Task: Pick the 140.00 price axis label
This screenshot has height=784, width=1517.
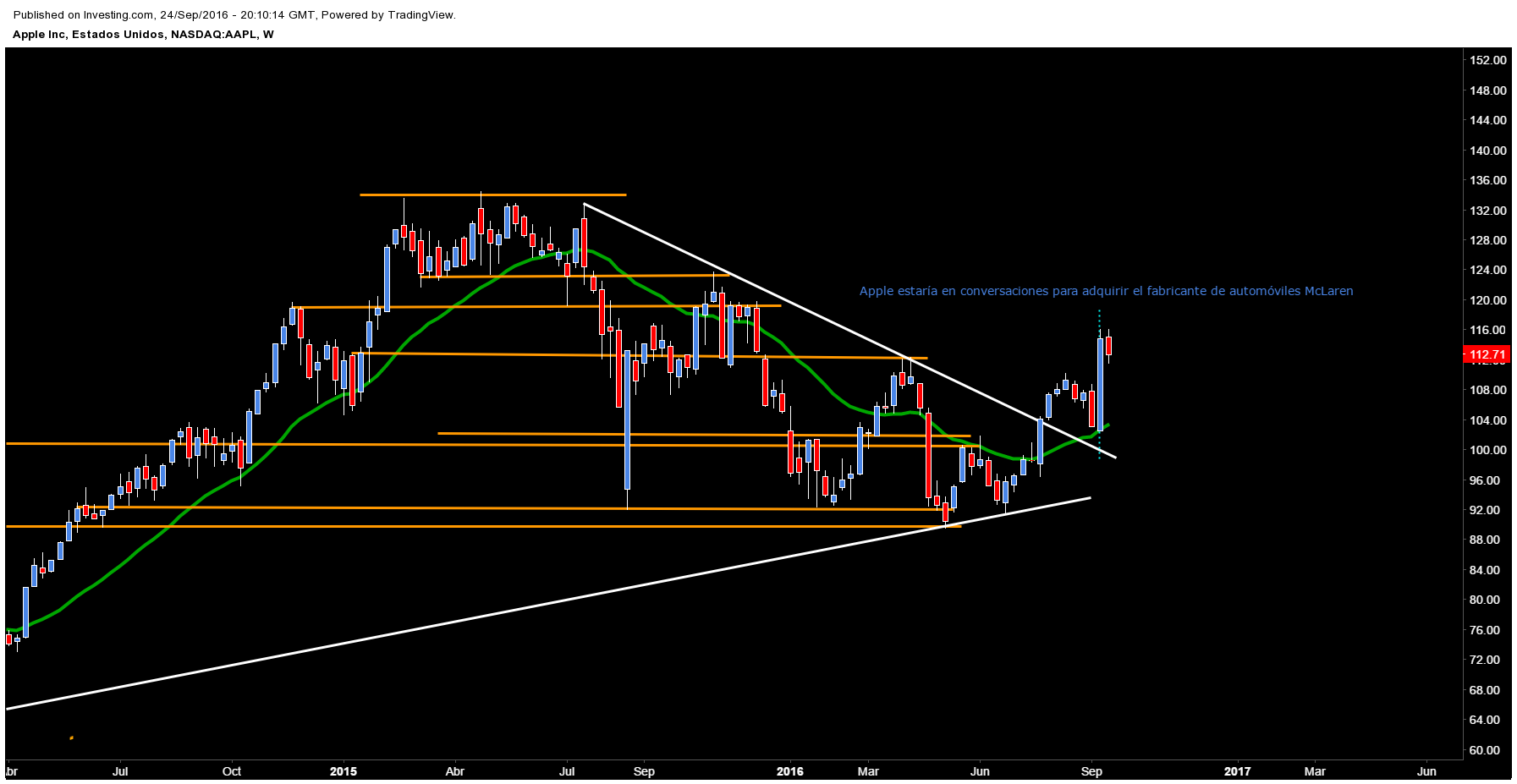Action: click(1487, 151)
